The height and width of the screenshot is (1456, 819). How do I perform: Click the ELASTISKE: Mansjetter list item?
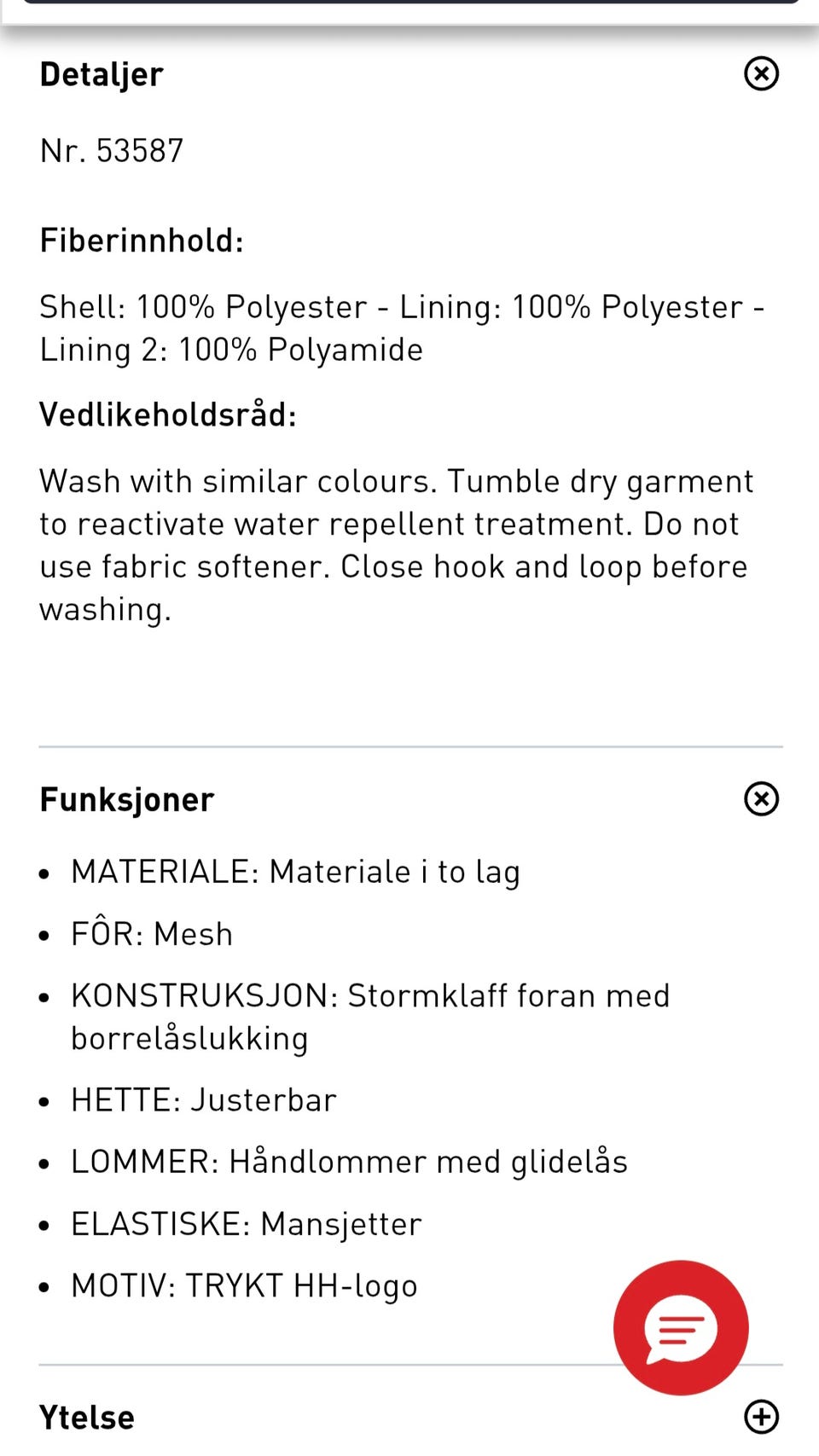247,1224
